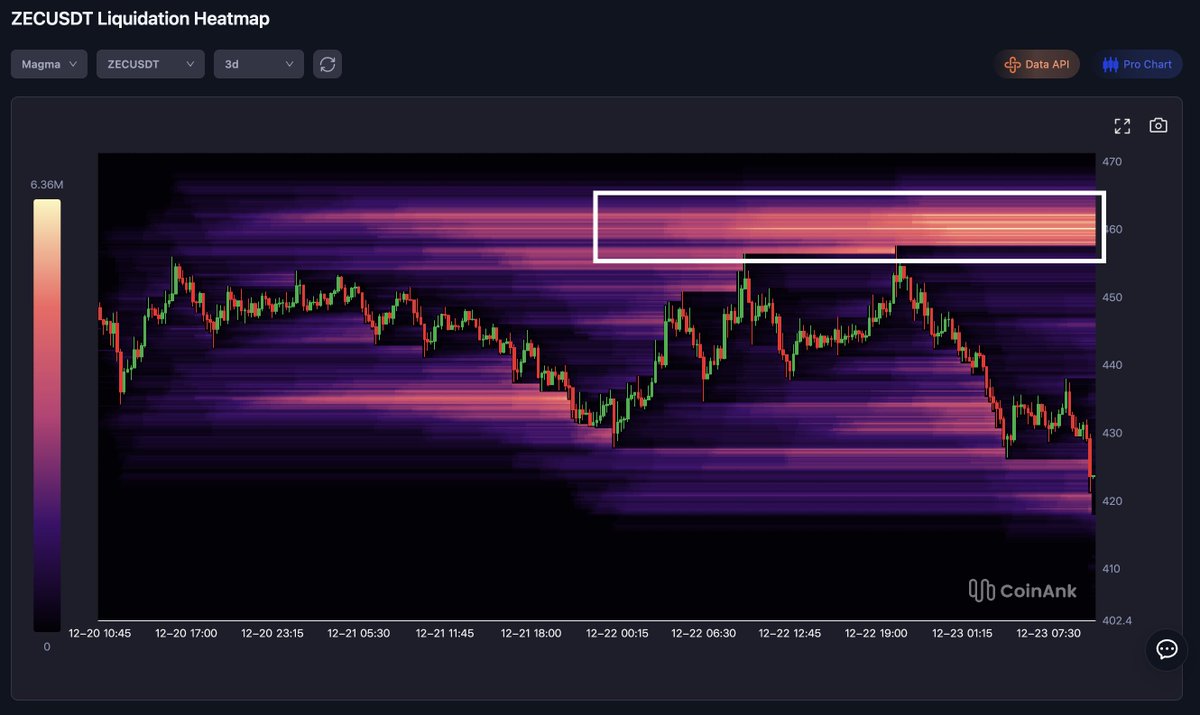The width and height of the screenshot is (1200, 715).
Task: Click the Pro Chart candlestick icon
Action: 1110,63
